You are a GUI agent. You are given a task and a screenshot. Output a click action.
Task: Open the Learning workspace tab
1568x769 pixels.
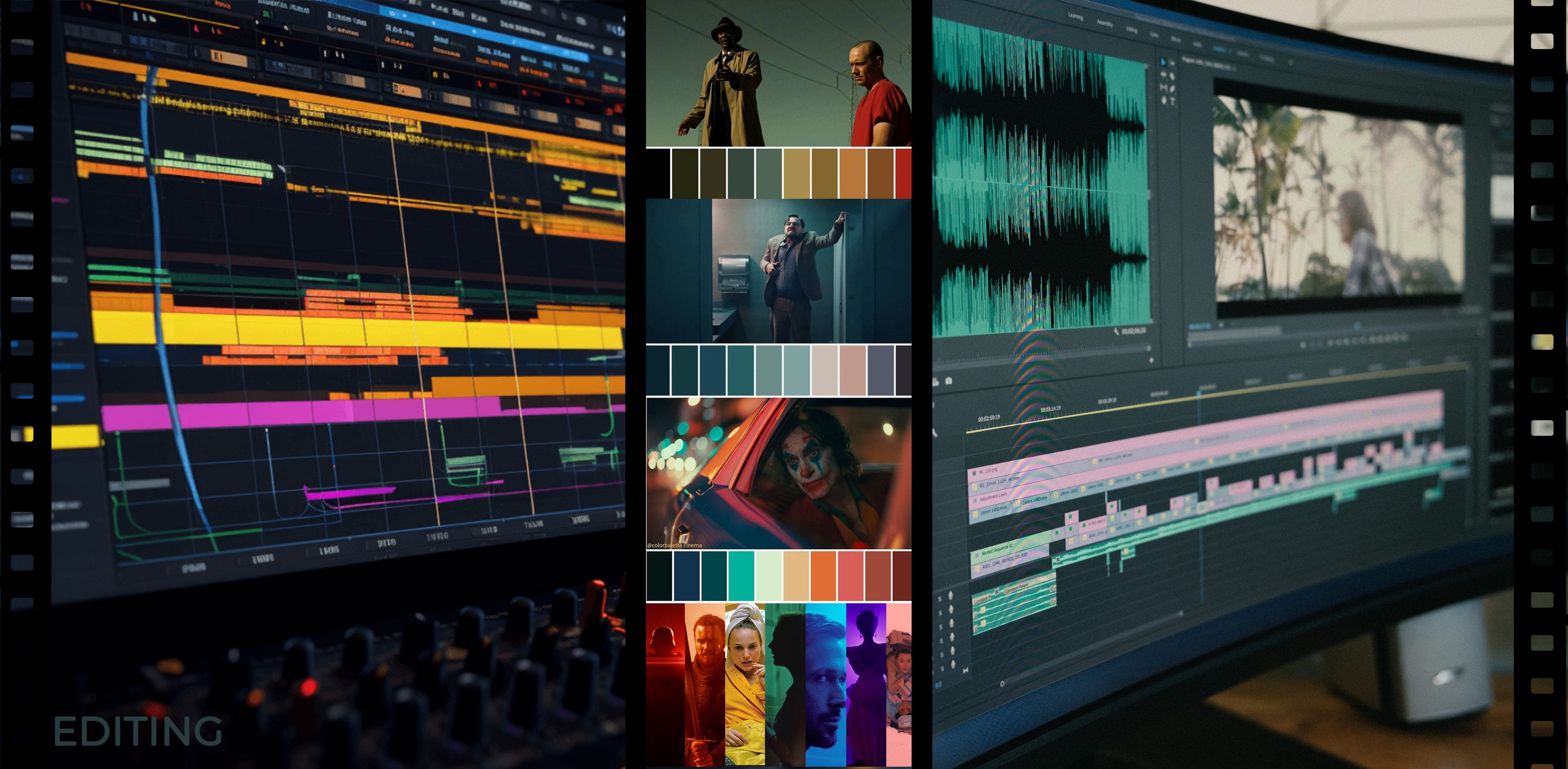point(1076,17)
